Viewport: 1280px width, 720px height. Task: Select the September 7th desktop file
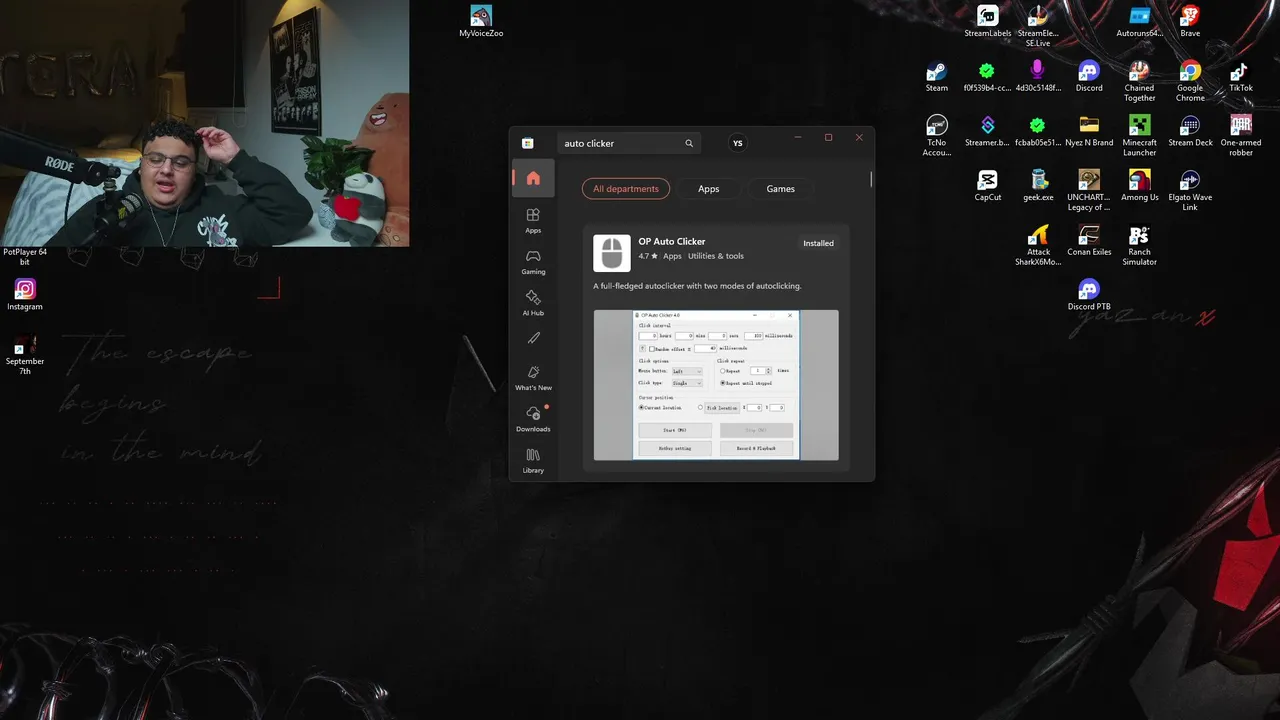point(25,354)
